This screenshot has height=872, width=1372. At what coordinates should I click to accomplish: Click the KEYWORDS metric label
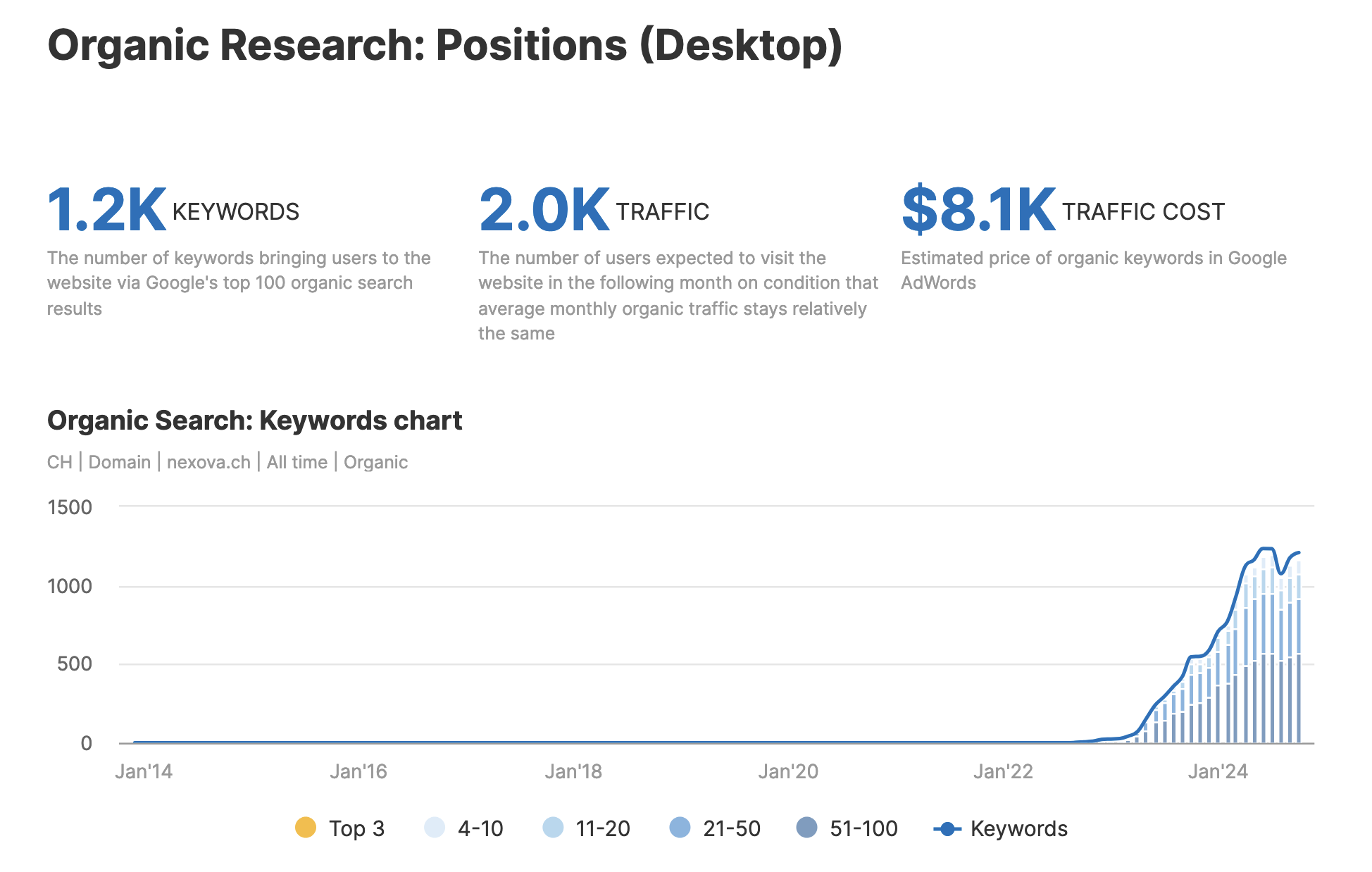coord(236,212)
